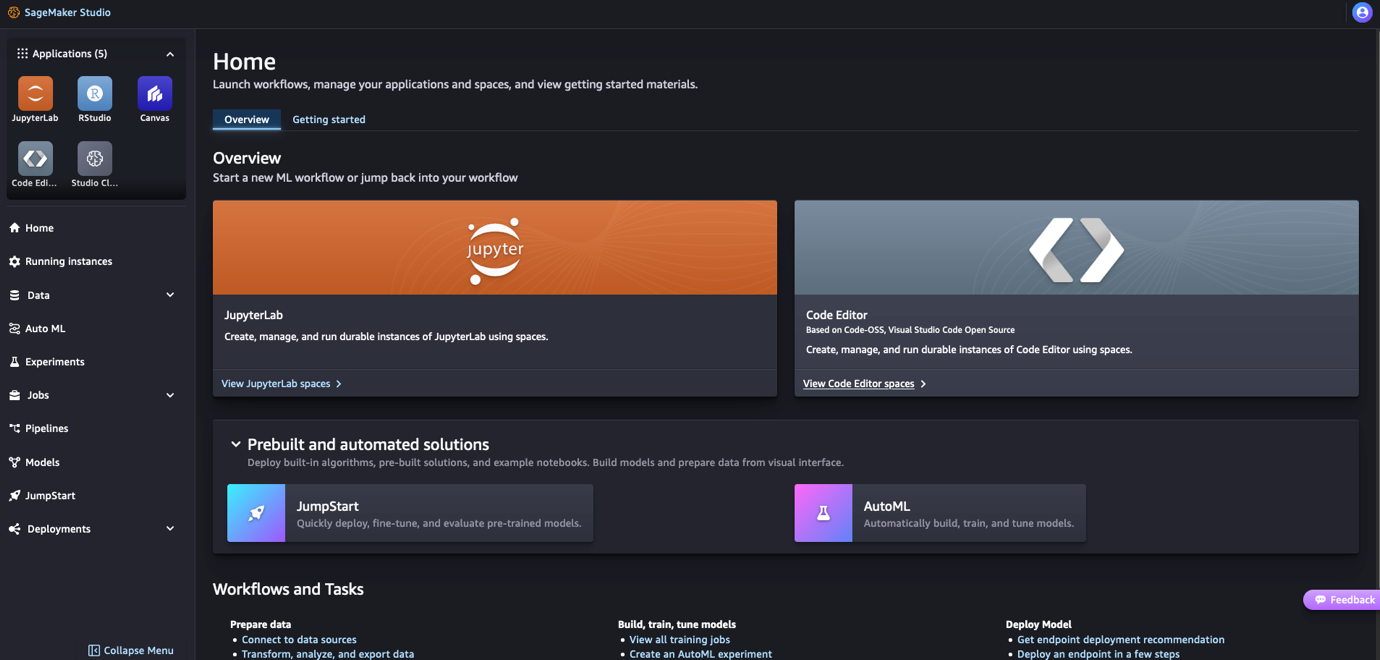Screen dimensions: 1380x660
Task: Click the JumpStart rocket sidebar icon
Action: tap(15, 496)
